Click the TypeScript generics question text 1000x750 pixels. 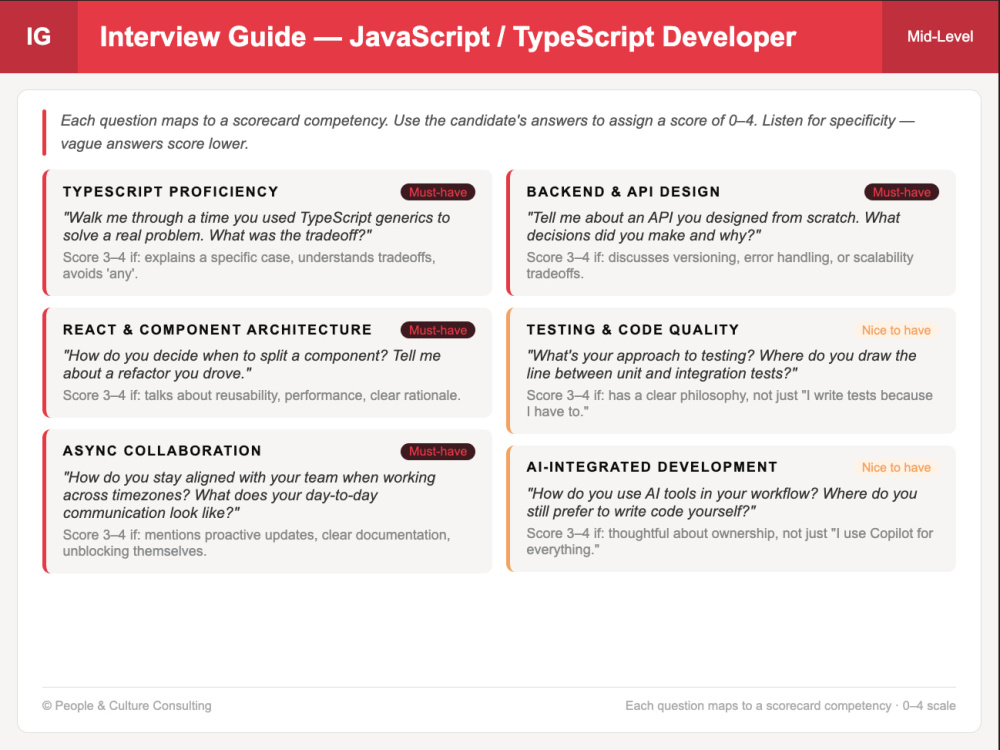tap(256, 226)
